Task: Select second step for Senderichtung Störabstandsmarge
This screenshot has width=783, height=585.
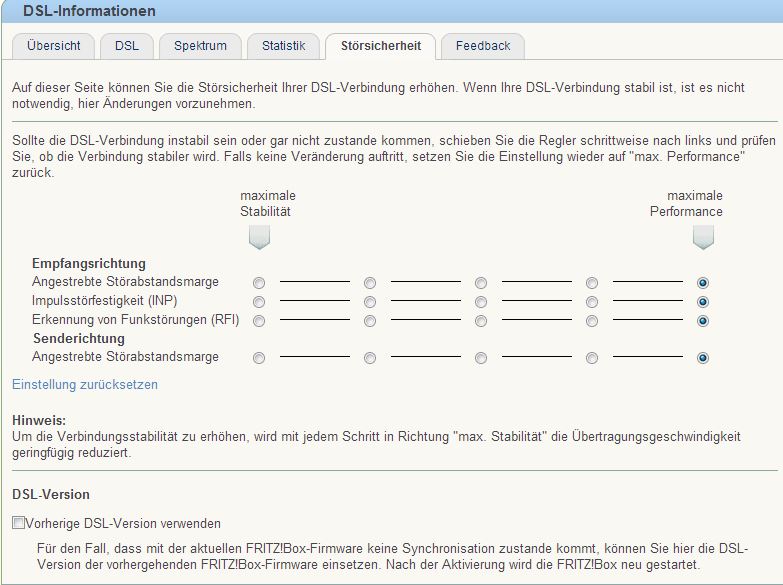Action: 370,358
